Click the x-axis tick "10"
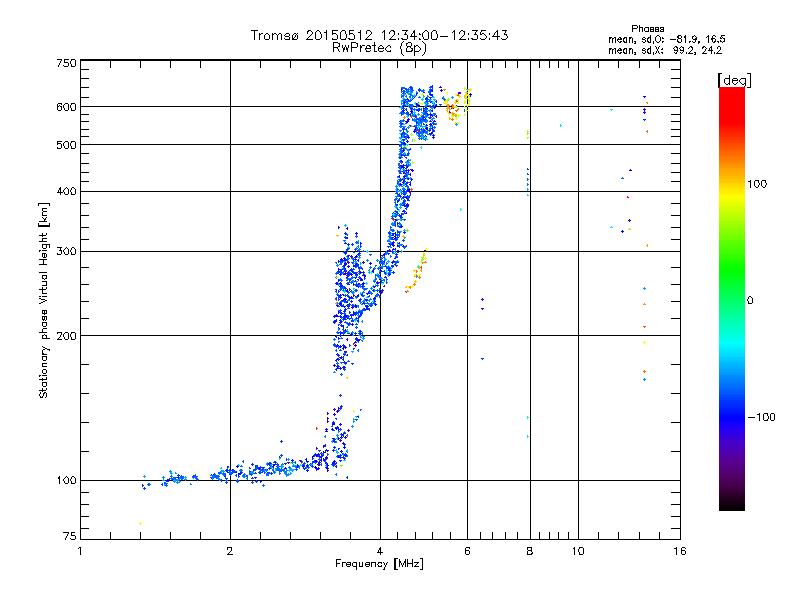Screen dimensions: 800x600 point(578,551)
